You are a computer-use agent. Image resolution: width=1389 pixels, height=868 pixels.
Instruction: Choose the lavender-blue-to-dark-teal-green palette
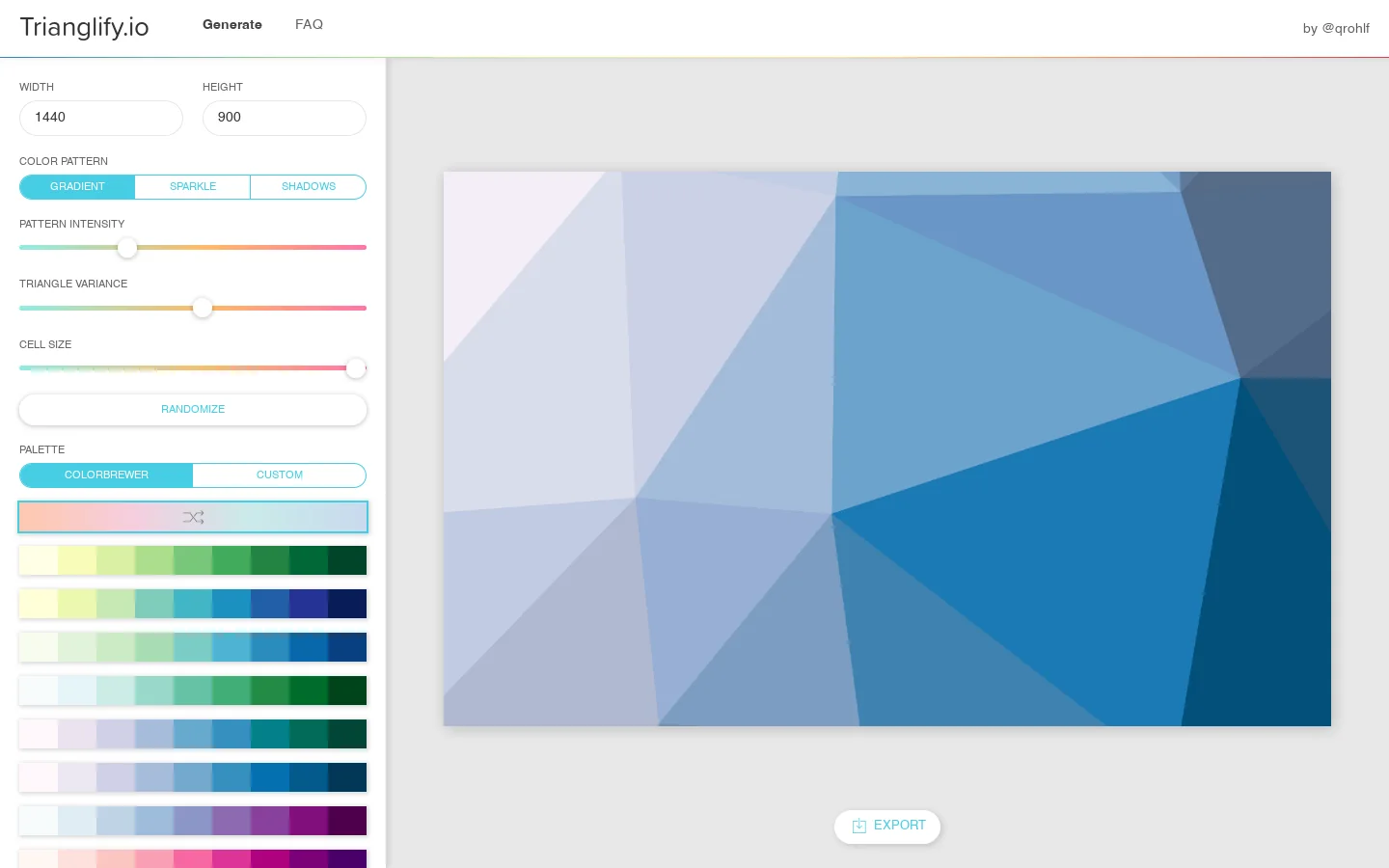(x=193, y=734)
